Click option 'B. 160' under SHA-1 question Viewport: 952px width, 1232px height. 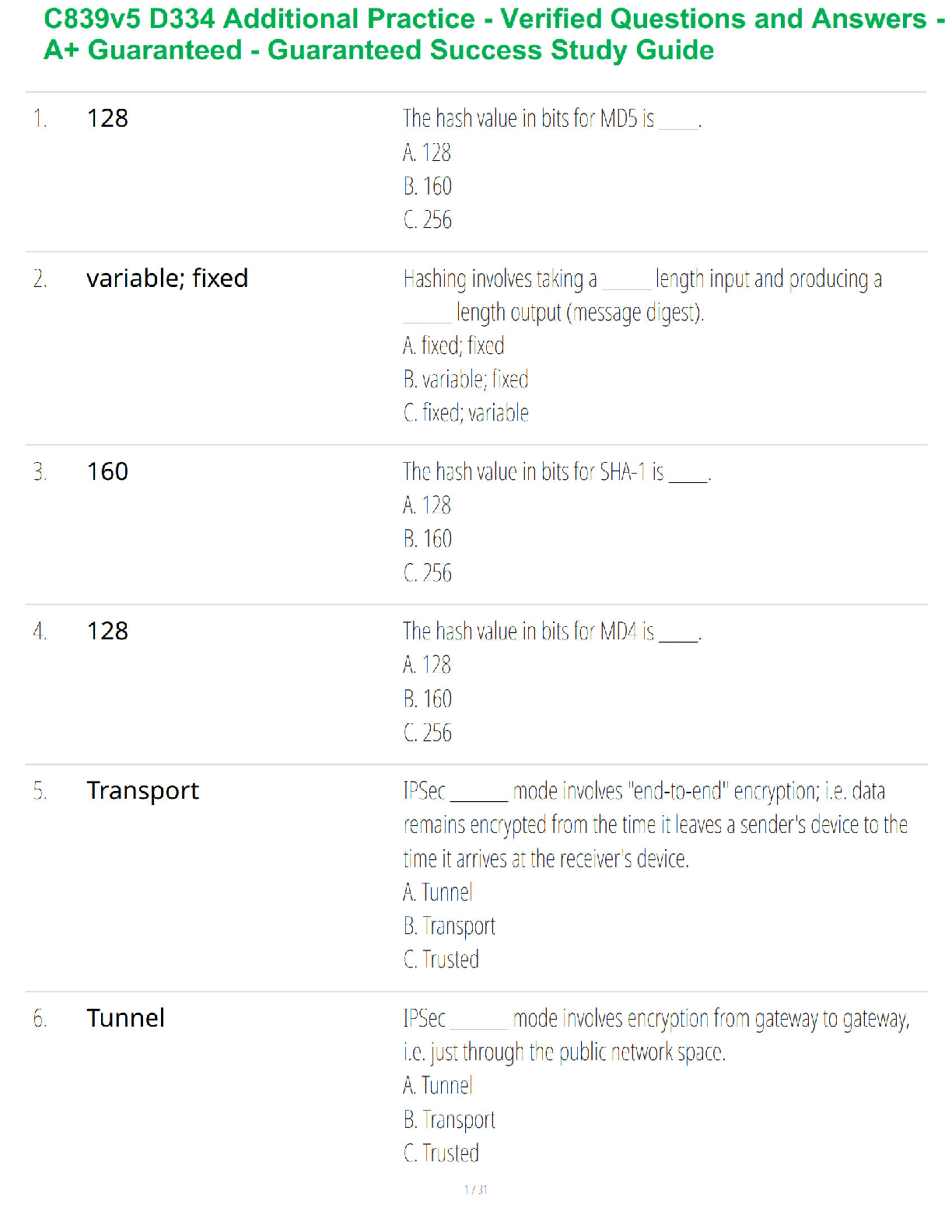click(x=427, y=538)
